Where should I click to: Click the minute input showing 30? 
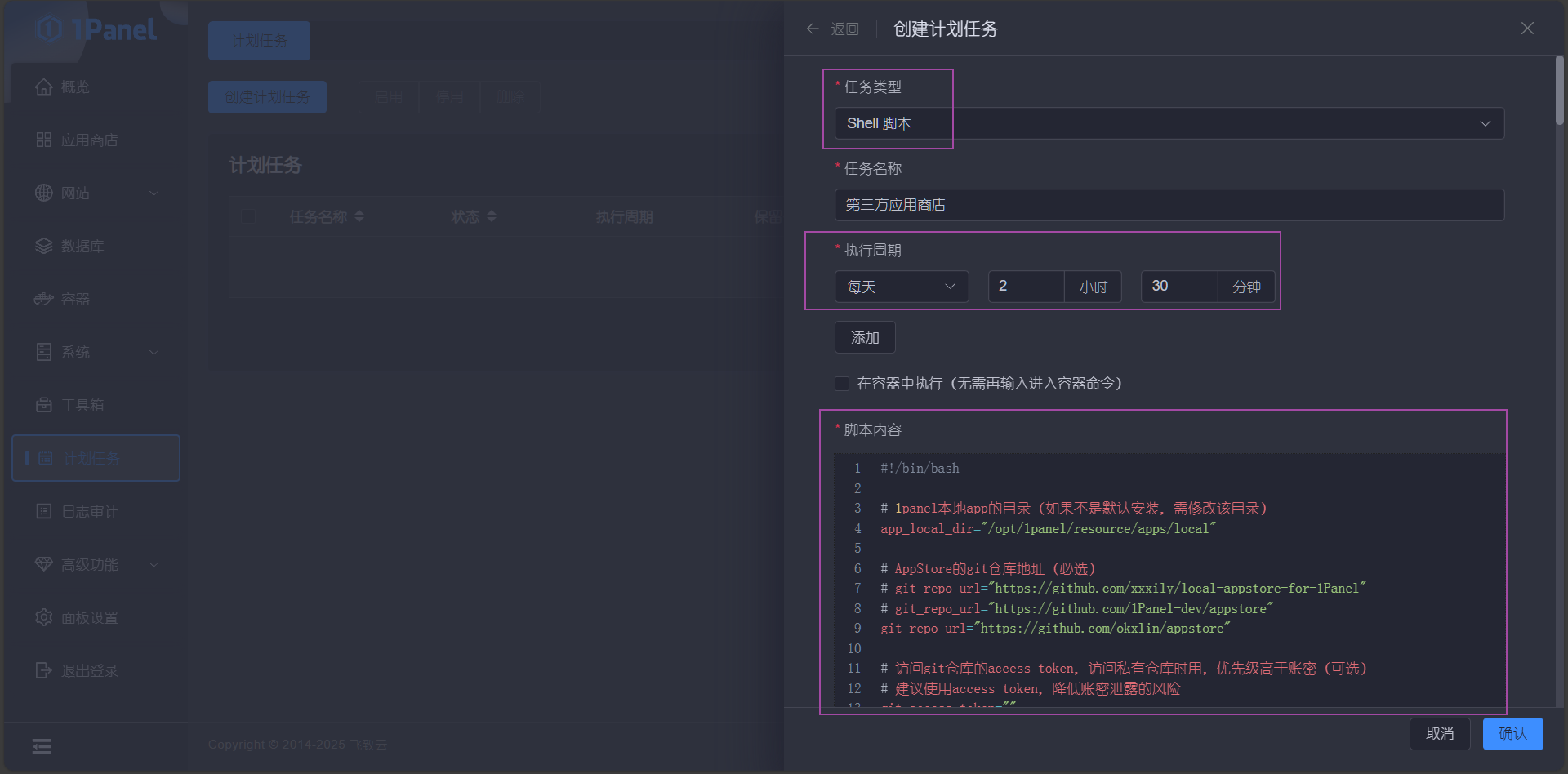[1179, 287]
